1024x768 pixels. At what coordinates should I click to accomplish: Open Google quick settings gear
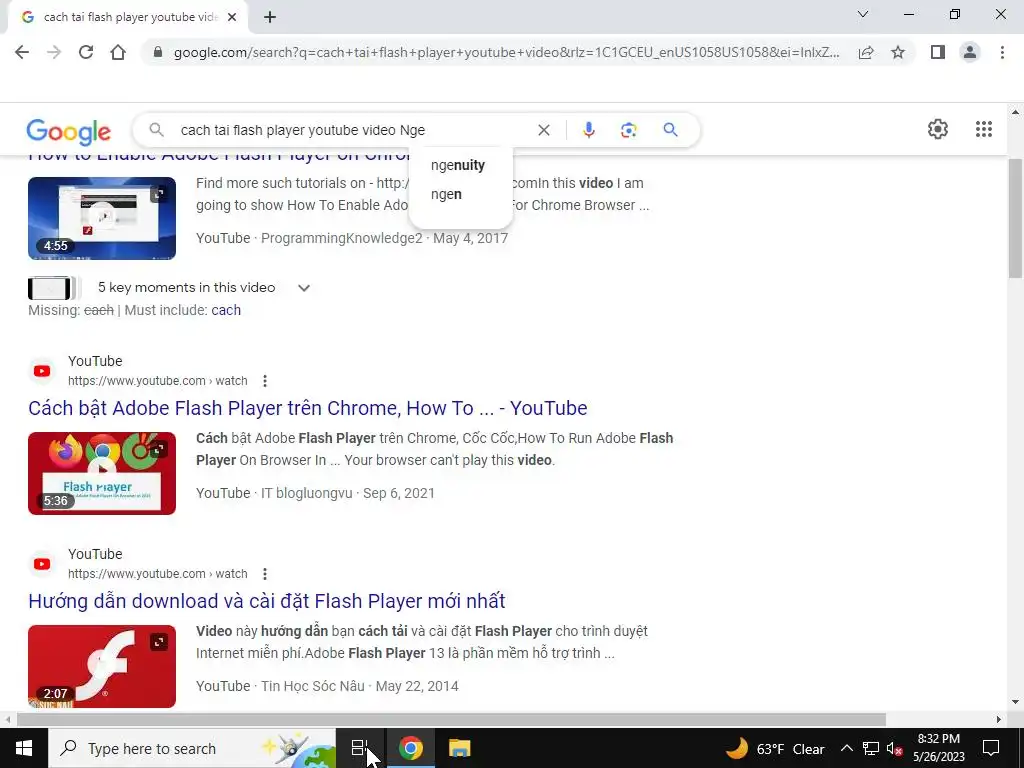pos(938,129)
